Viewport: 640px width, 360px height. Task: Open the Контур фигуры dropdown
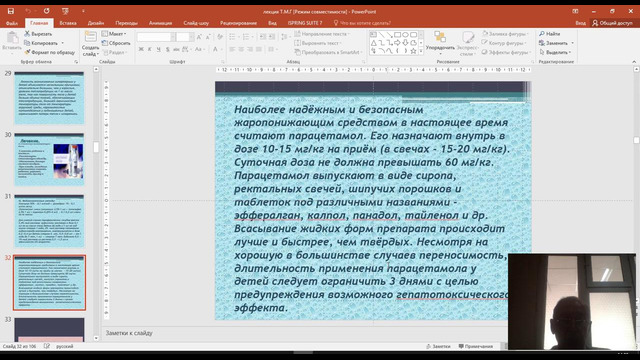(504, 43)
